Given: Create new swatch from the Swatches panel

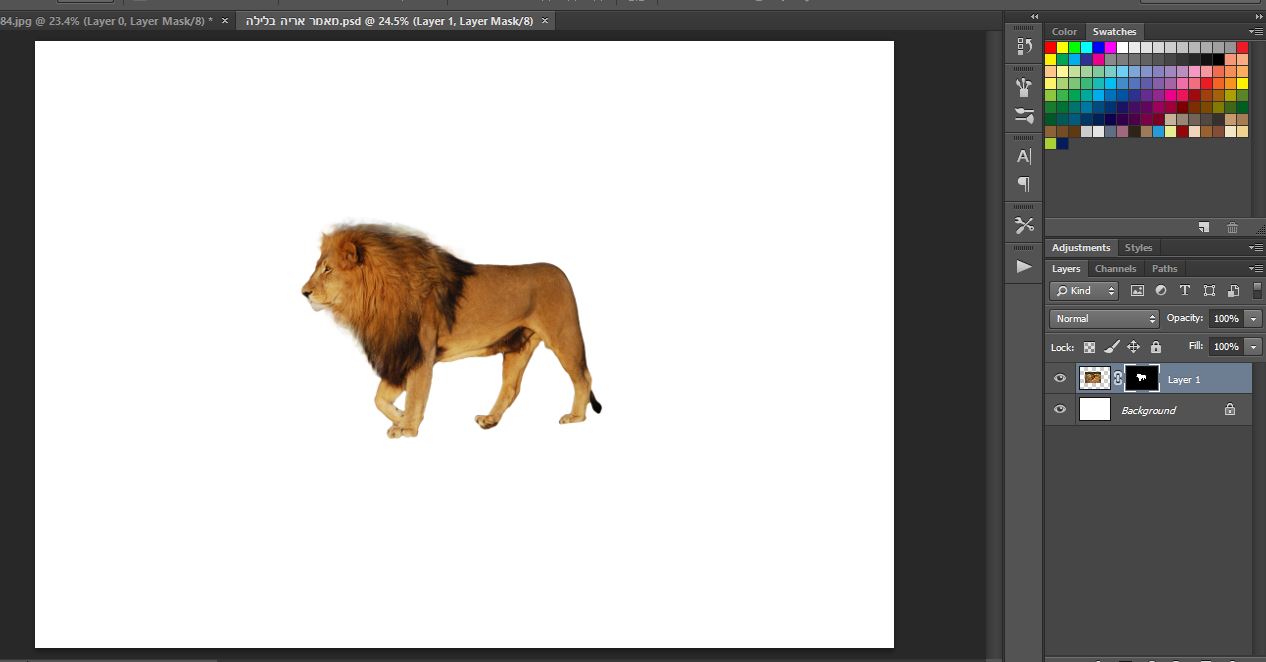Looking at the screenshot, I should tap(1205, 228).
